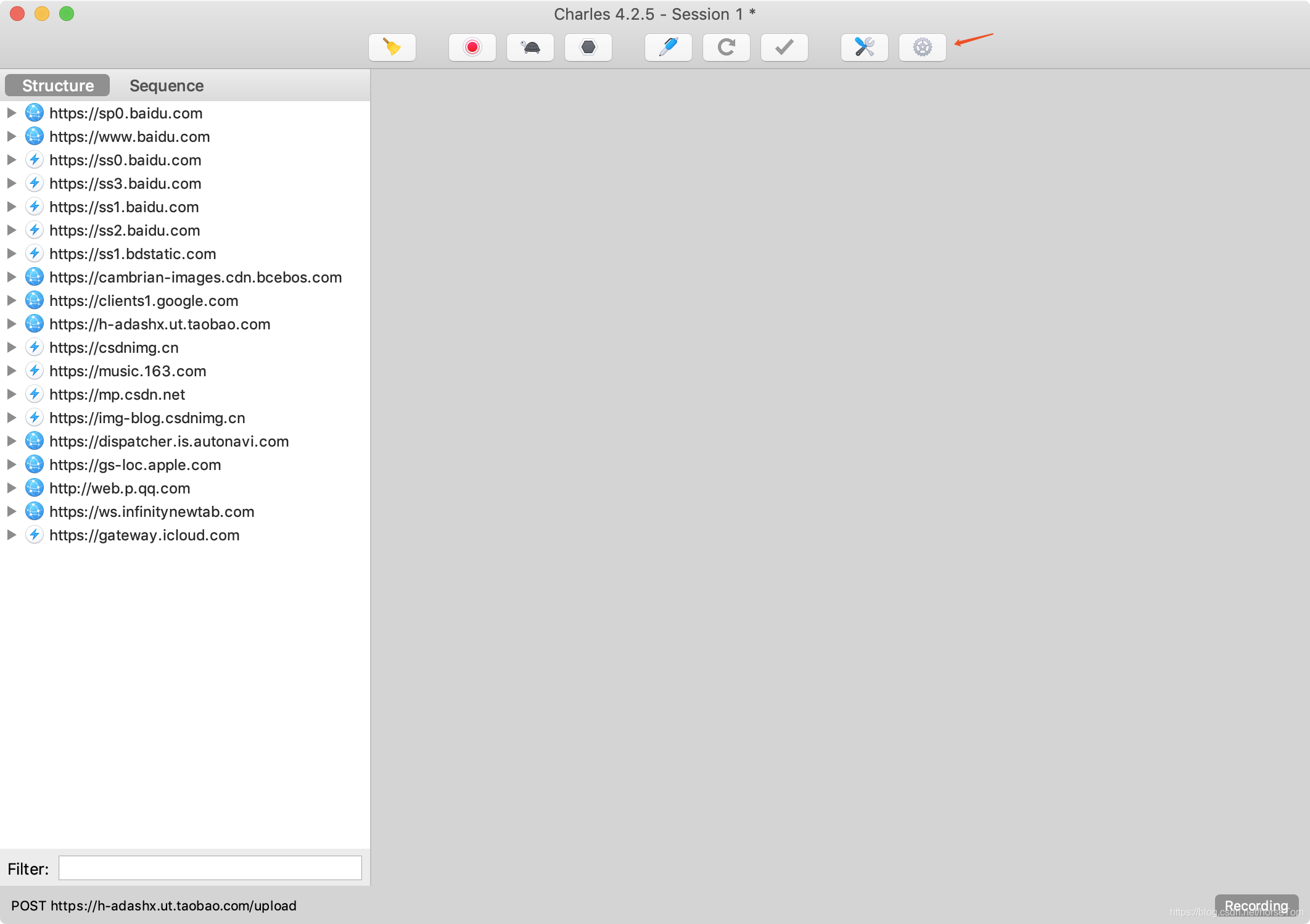Expand the sp0.baidu.com host
The width and height of the screenshot is (1310, 924).
tap(11, 113)
